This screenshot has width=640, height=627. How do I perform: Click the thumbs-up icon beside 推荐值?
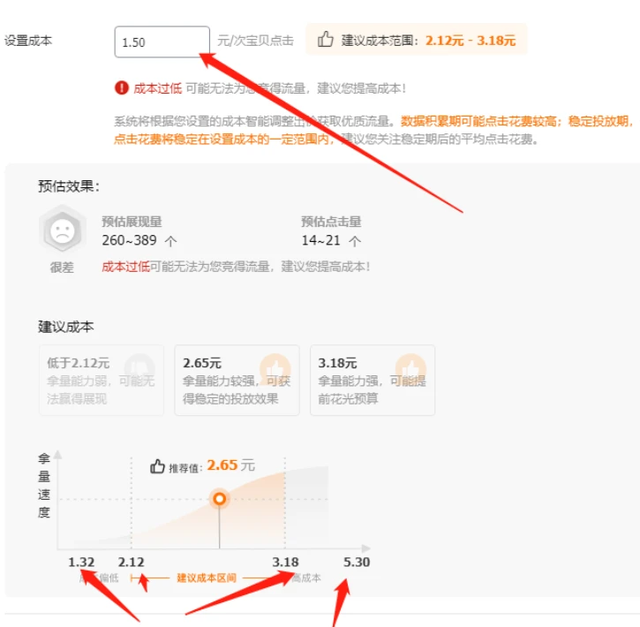pyautogui.click(x=157, y=466)
